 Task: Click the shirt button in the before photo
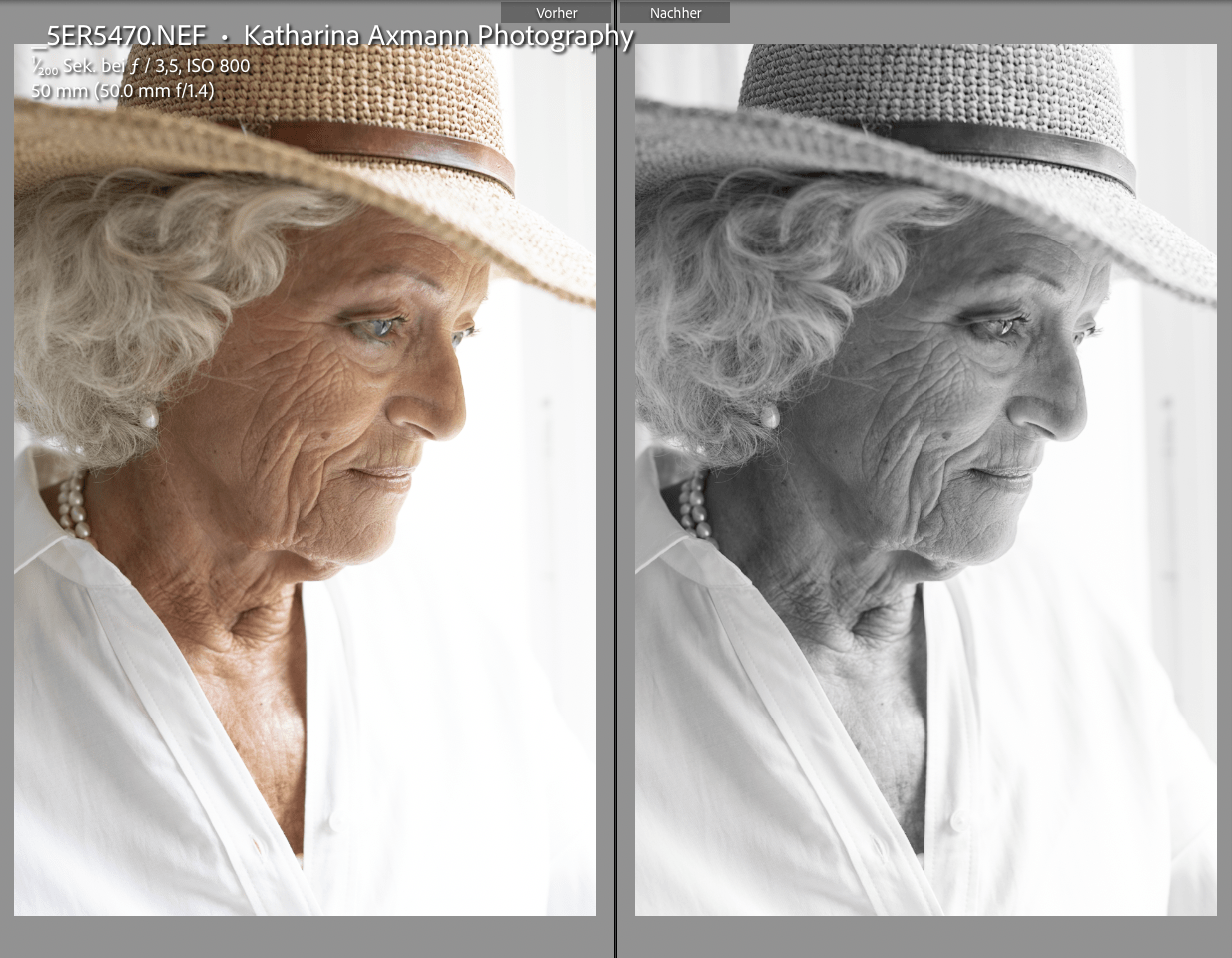[332, 824]
